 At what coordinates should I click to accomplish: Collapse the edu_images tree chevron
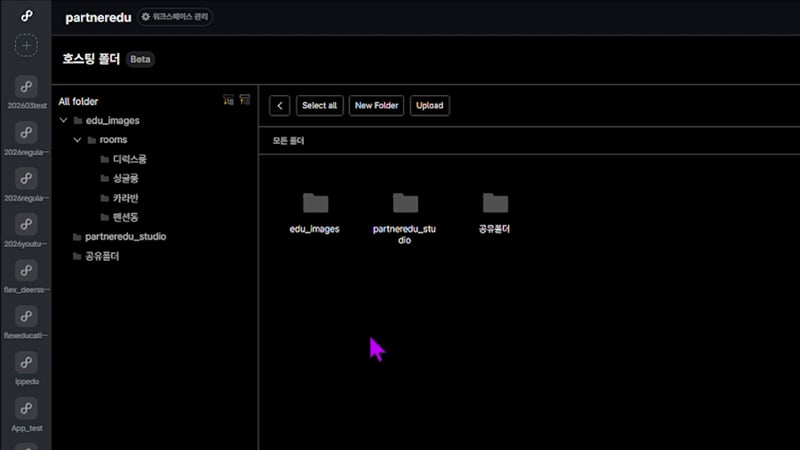point(64,120)
